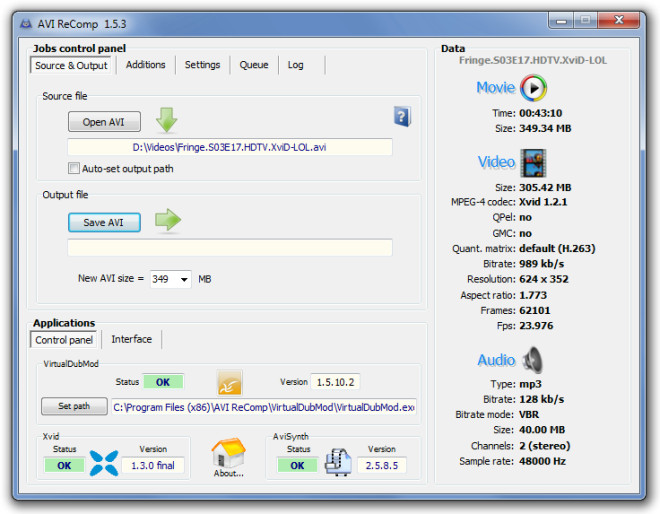The width and height of the screenshot is (660, 514).
Task: Click the movie time 00:43:10 value
Action: click(x=541, y=113)
